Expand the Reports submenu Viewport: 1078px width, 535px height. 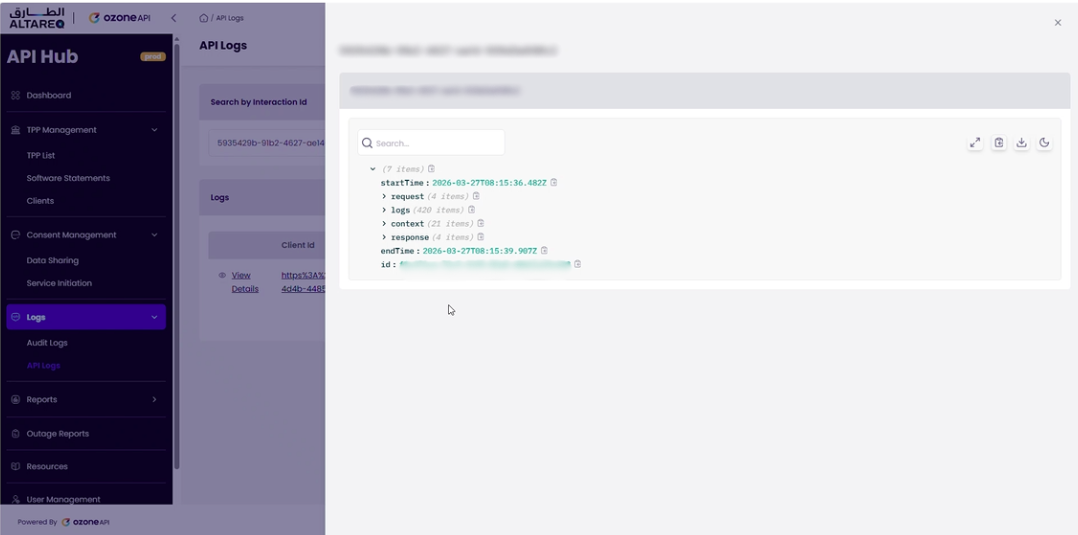point(154,400)
